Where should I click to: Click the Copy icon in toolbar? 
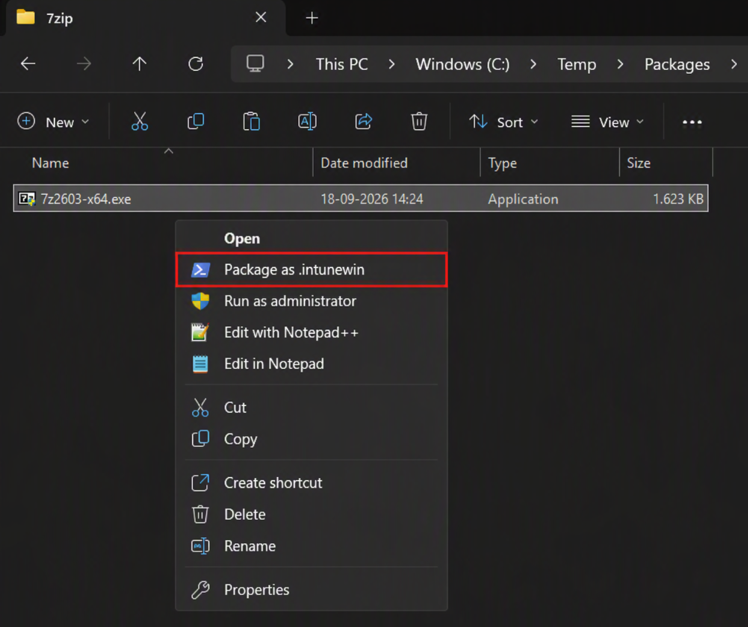(196, 122)
